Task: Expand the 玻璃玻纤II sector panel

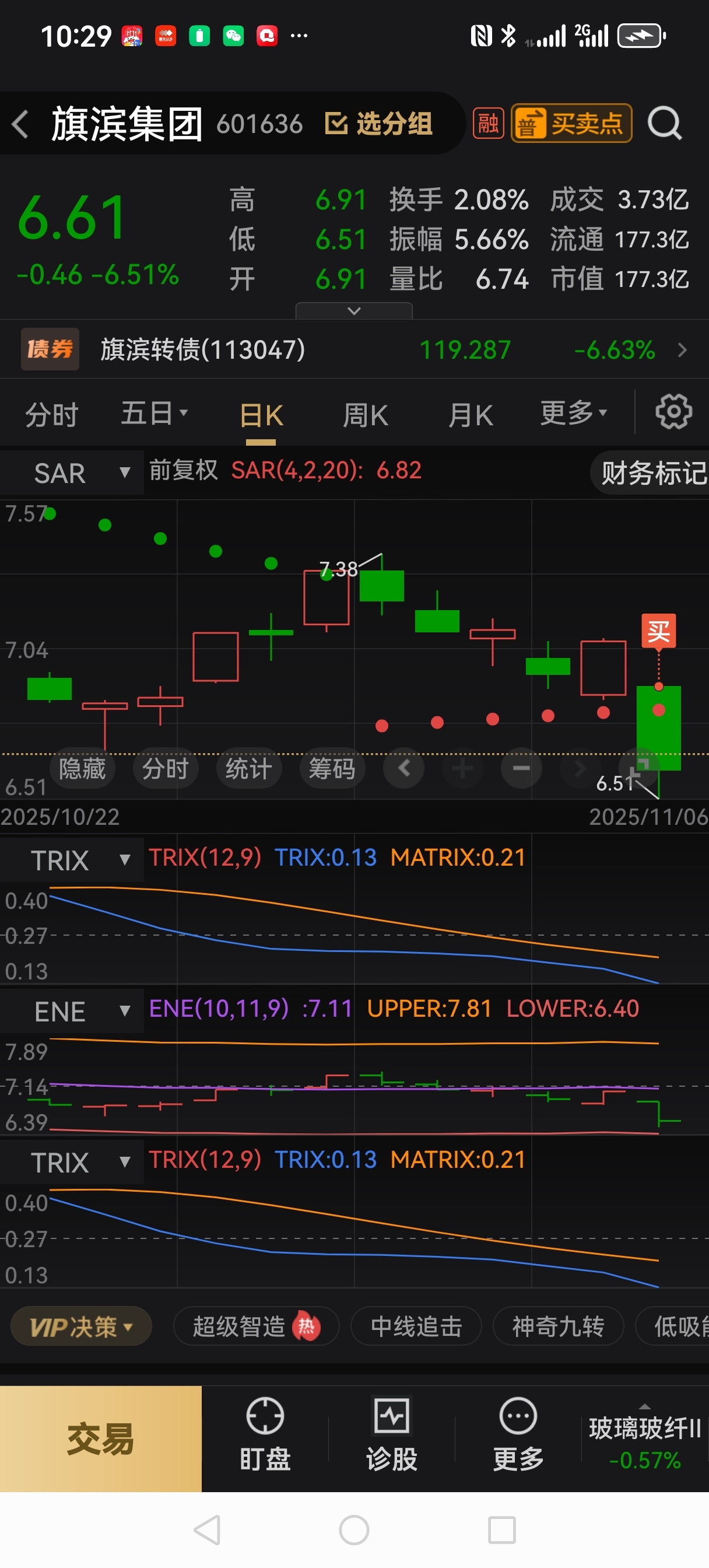Action: coord(645,1439)
